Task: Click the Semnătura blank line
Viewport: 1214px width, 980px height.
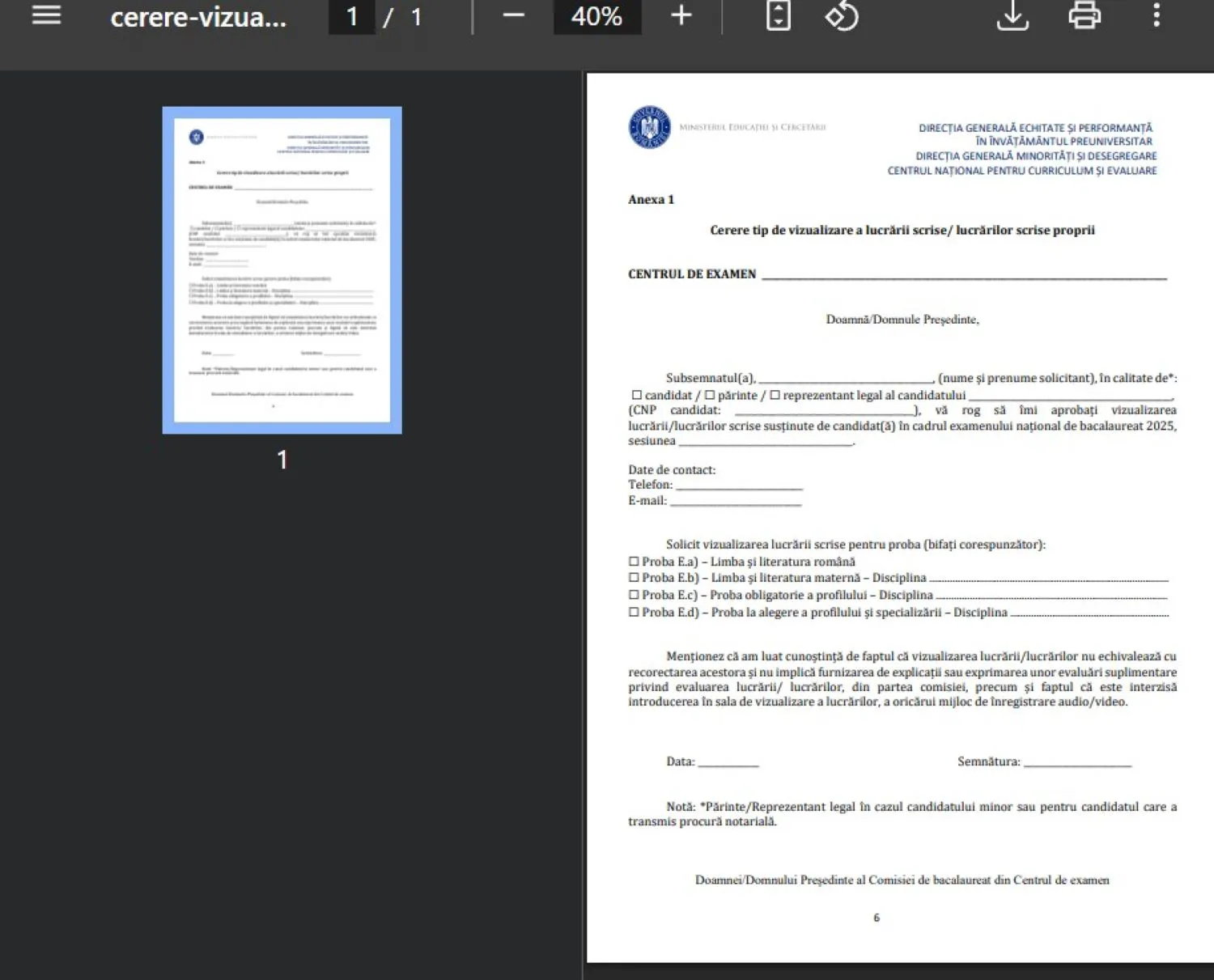Action: tap(1077, 762)
